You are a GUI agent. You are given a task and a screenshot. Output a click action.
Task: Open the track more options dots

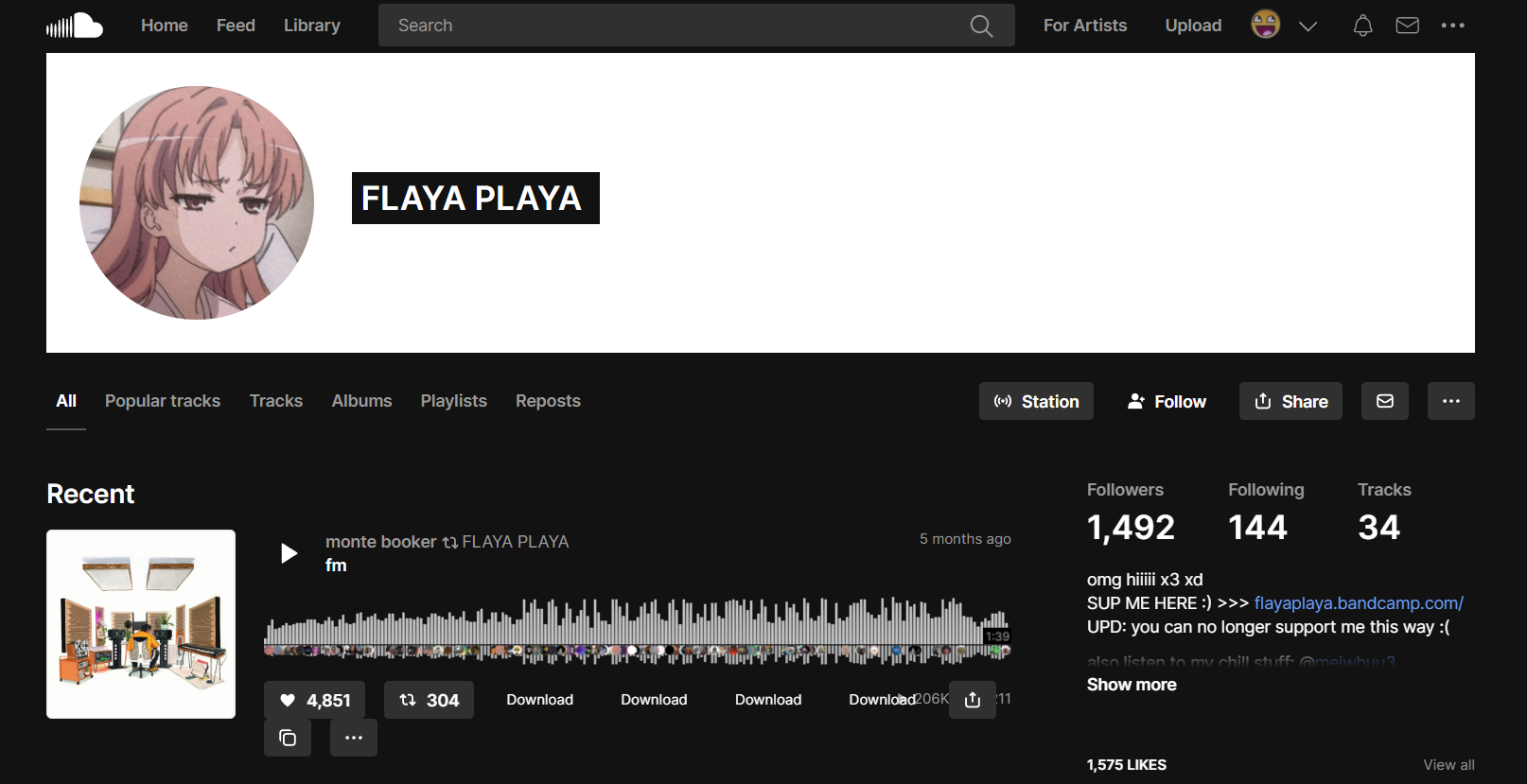click(354, 738)
